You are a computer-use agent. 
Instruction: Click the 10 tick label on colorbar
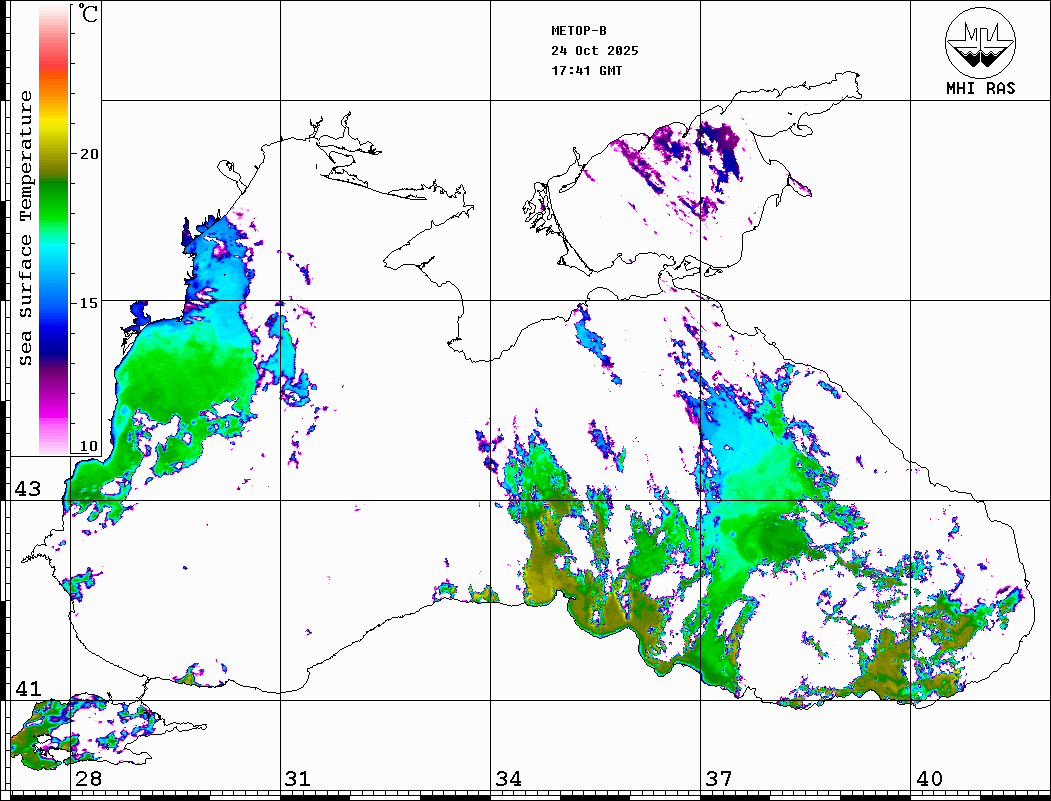click(90, 446)
